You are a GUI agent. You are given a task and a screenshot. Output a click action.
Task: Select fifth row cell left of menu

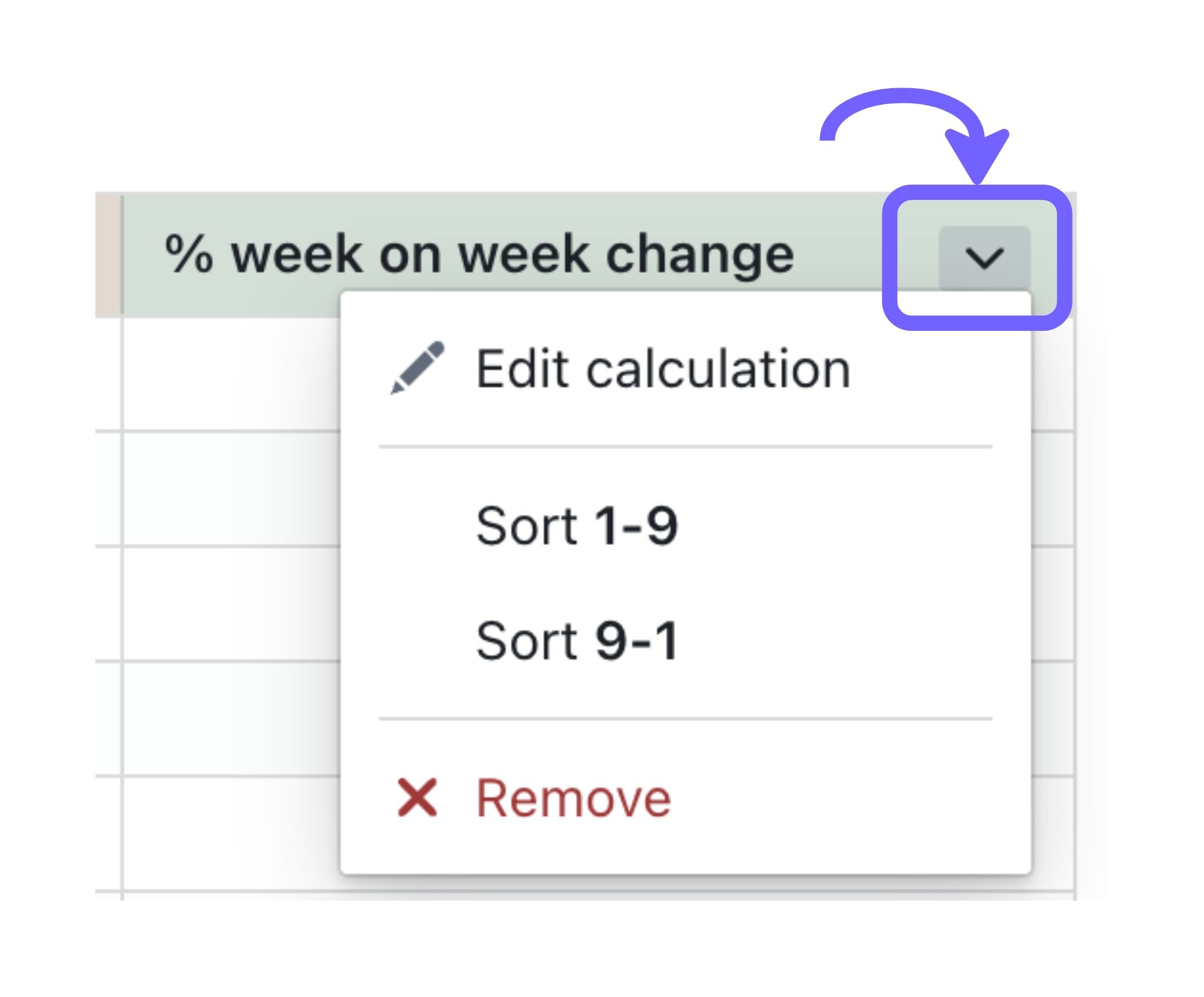pyautogui.click(x=232, y=833)
